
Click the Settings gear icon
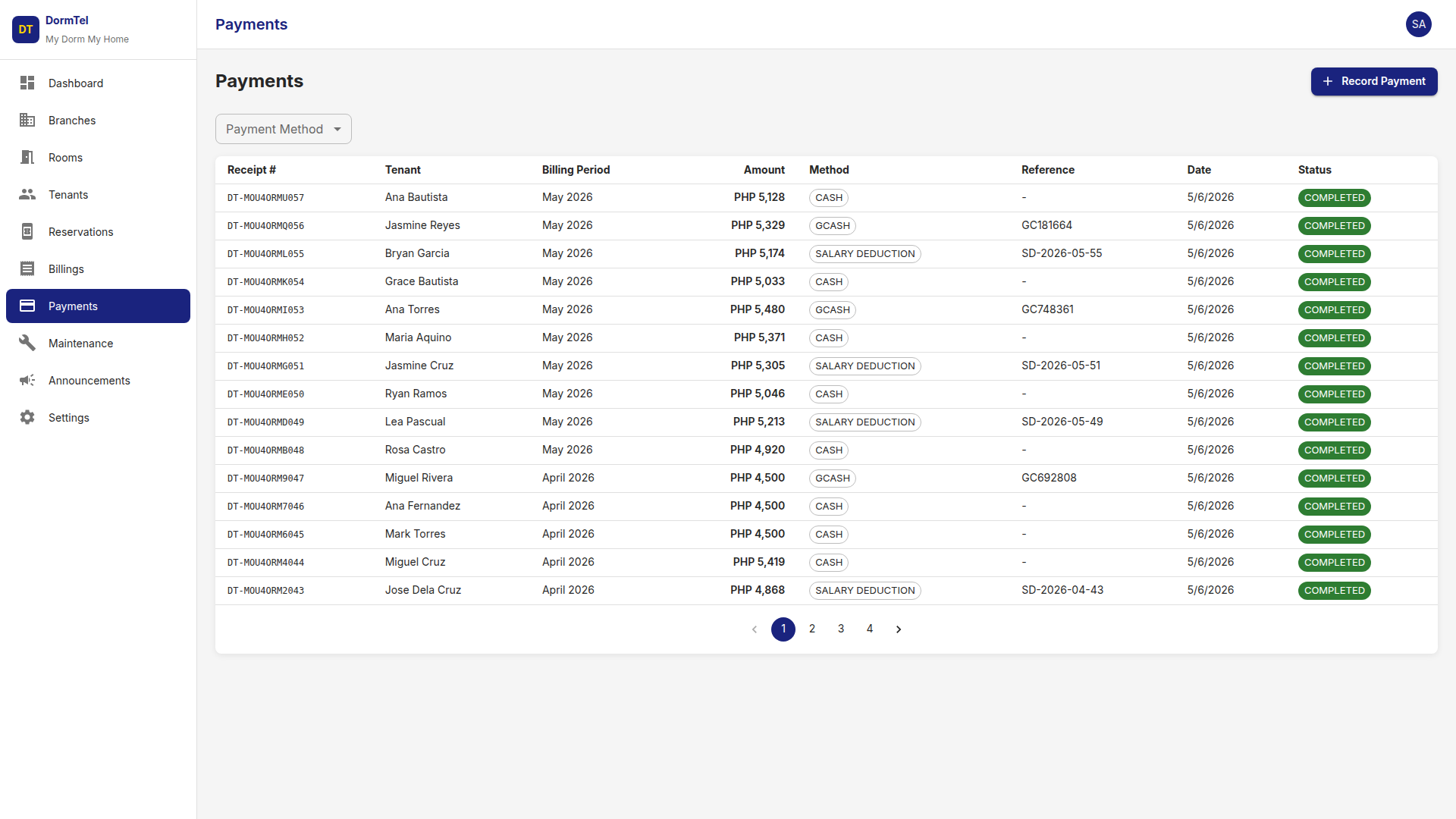pos(27,417)
